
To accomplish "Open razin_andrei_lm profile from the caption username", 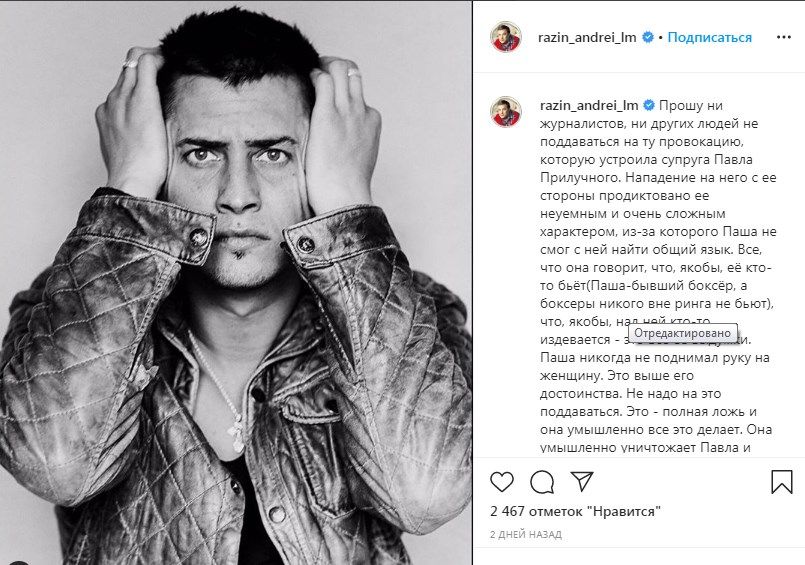I will 589,106.
